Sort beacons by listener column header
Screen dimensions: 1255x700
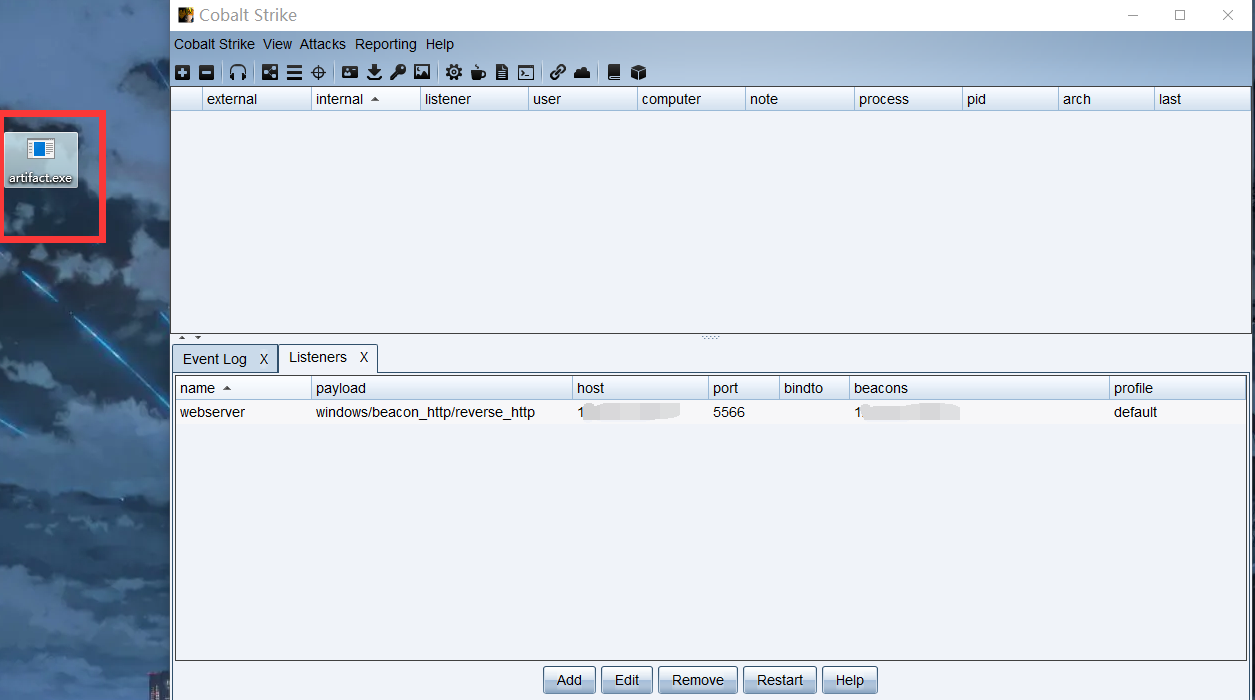tap(474, 99)
